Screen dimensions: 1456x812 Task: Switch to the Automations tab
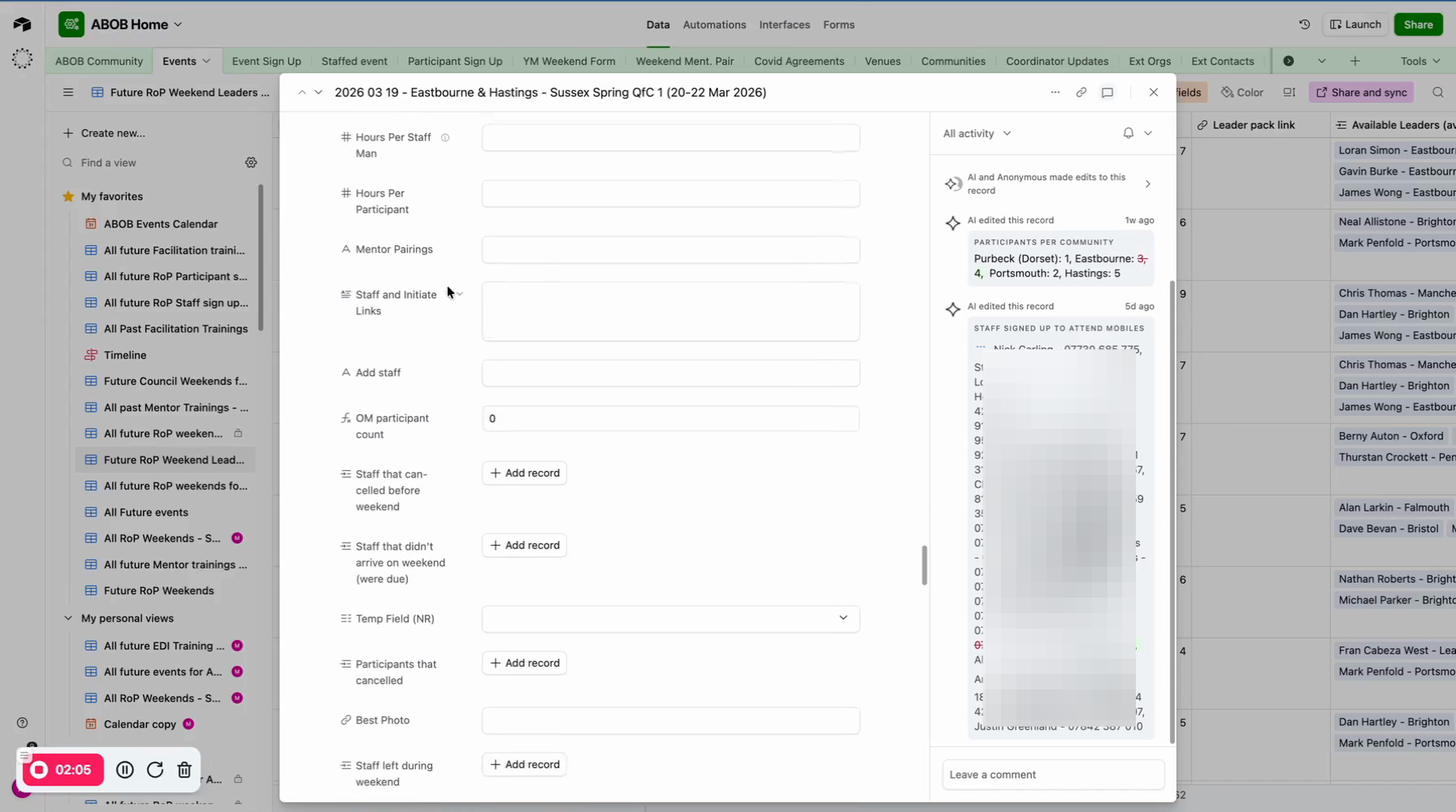coord(714,24)
